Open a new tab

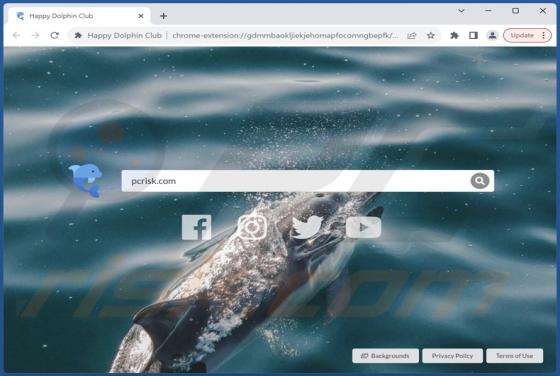tap(164, 16)
